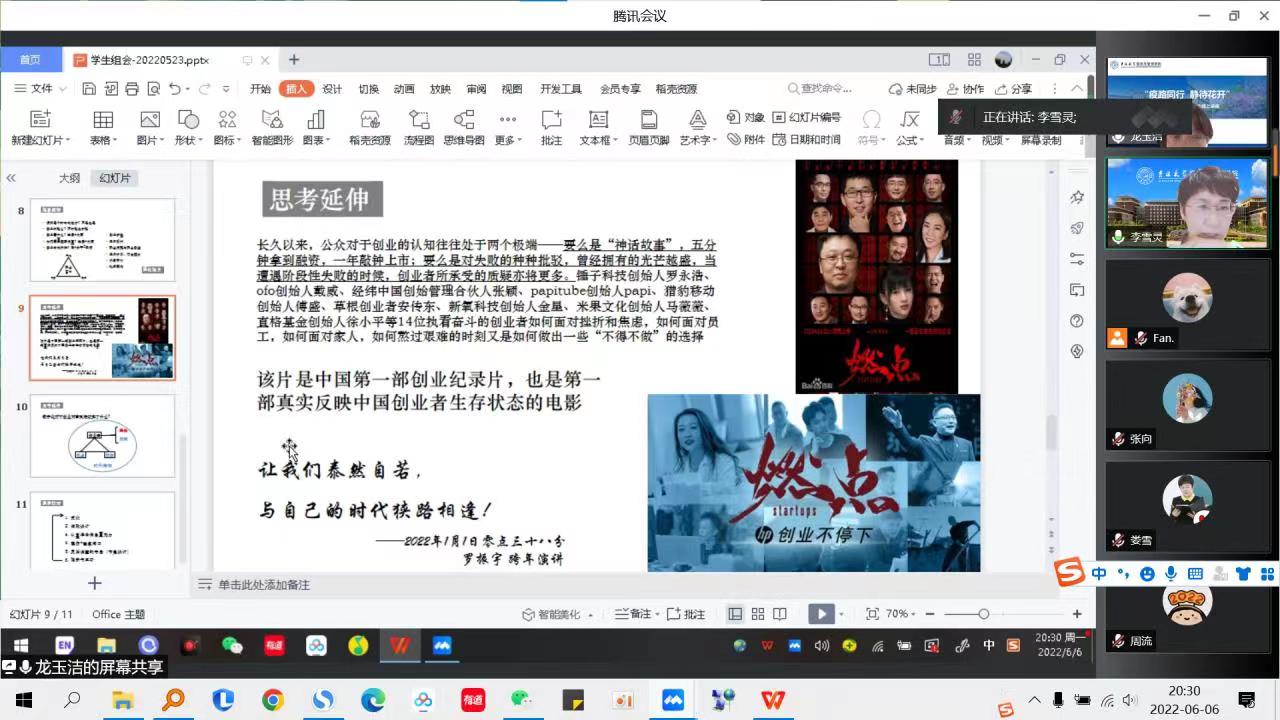Viewport: 1280px width, 720px height.
Task: Click the 流程图 flowchart icon
Action: click(x=419, y=127)
